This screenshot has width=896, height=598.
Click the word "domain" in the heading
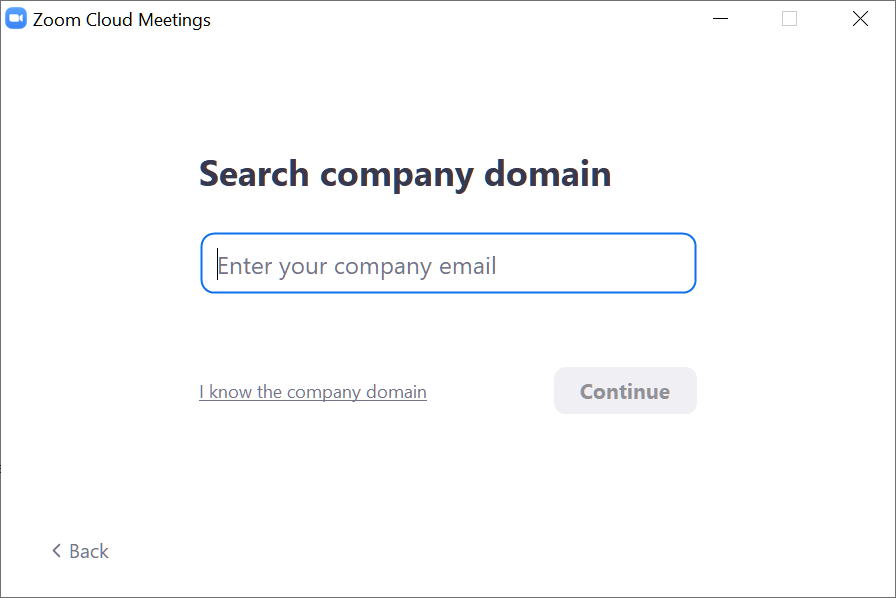coord(548,174)
